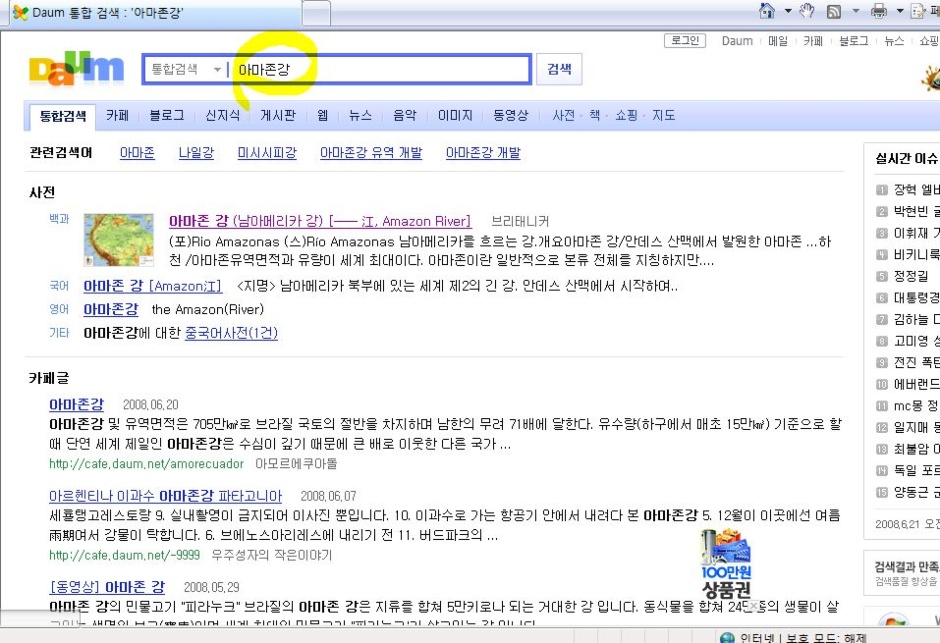This screenshot has height=643, width=940.
Task: Select the 웹 search tab
Action: pyautogui.click(x=323, y=115)
